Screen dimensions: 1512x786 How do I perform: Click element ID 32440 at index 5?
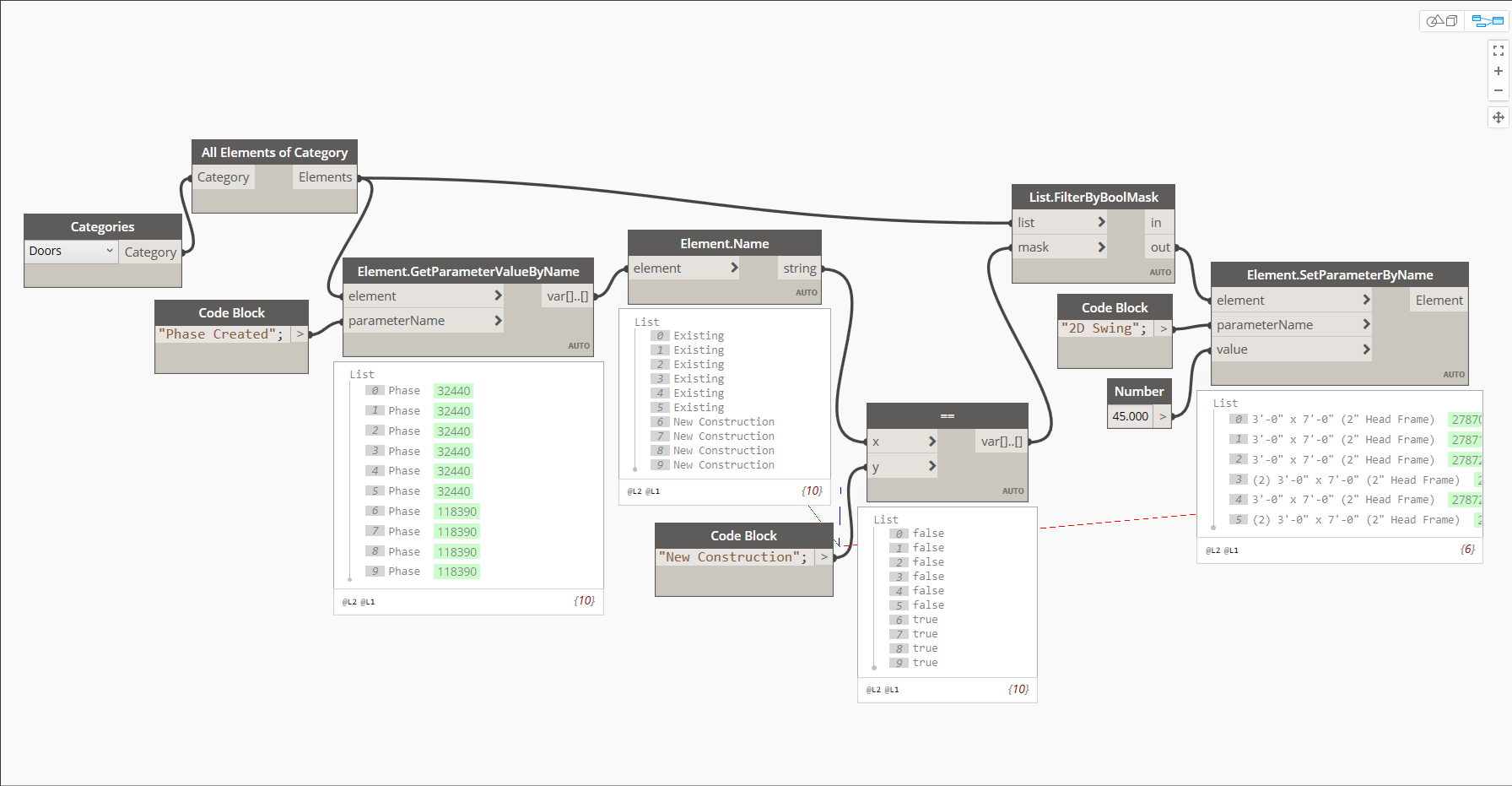pos(453,491)
